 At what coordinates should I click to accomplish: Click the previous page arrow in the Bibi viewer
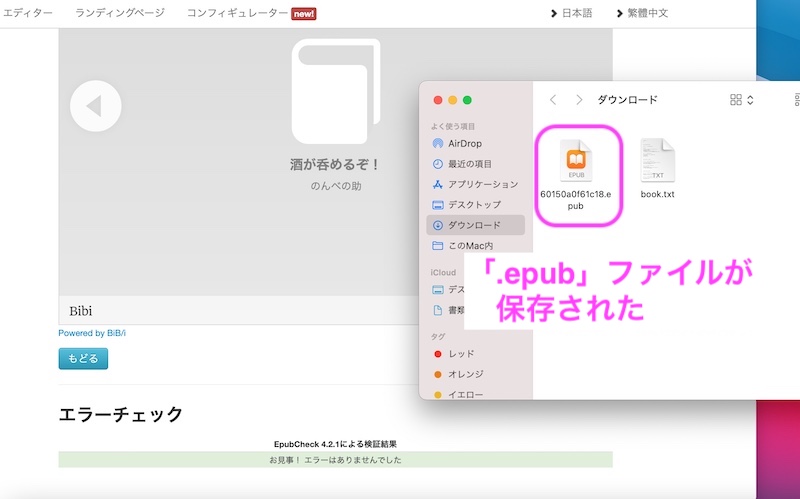[x=95, y=105]
